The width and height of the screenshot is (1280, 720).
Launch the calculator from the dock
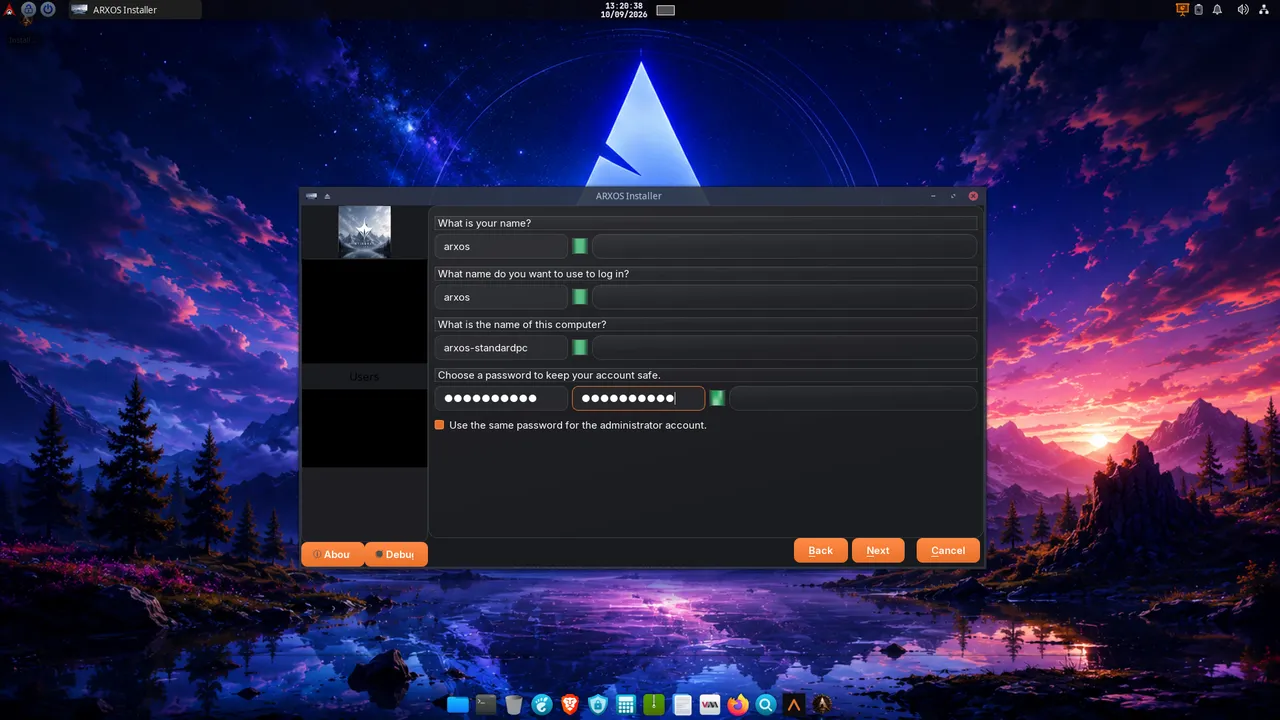(x=626, y=705)
